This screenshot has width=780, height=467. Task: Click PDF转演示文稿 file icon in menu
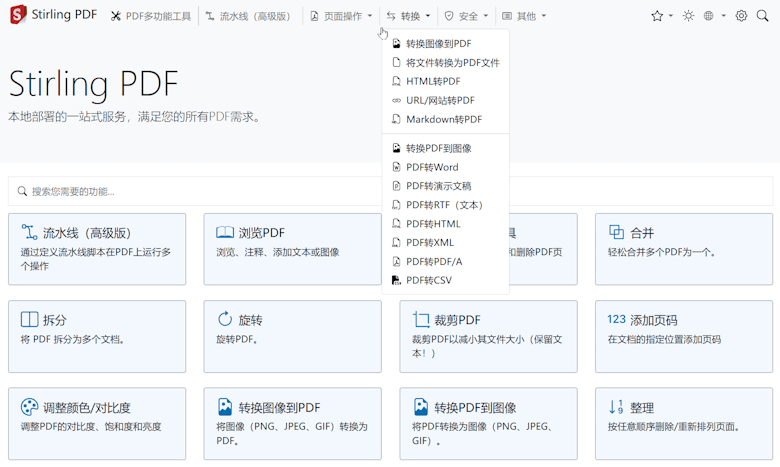pyautogui.click(x=396, y=186)
